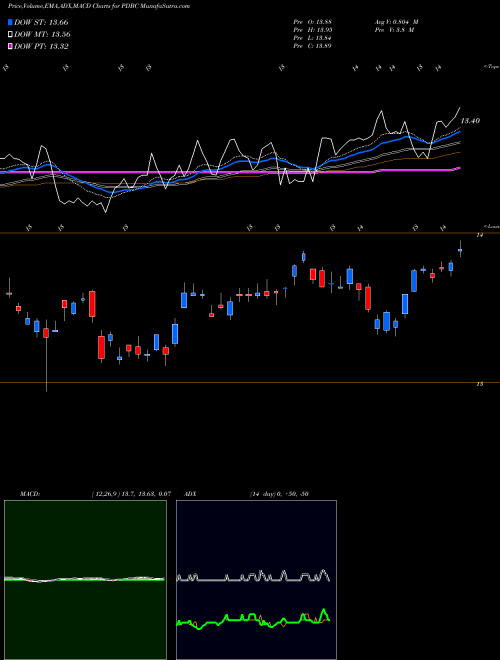Select the 'DOW PT: 13.32' legend text
Viewport: 500px width, 660px height.
(41, 46)
